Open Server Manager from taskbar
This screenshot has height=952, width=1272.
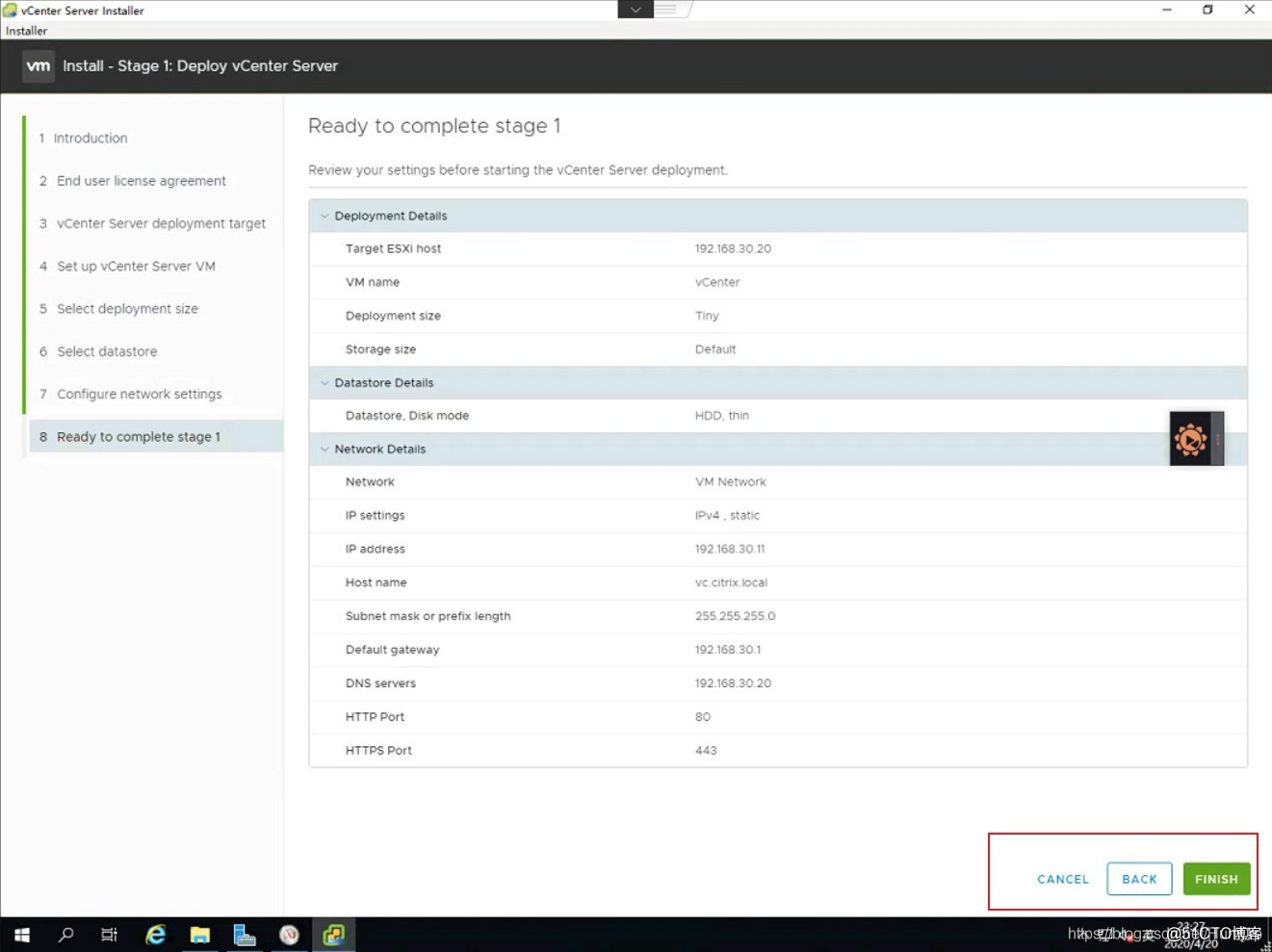pyautogui.click(x=245, y=935)
